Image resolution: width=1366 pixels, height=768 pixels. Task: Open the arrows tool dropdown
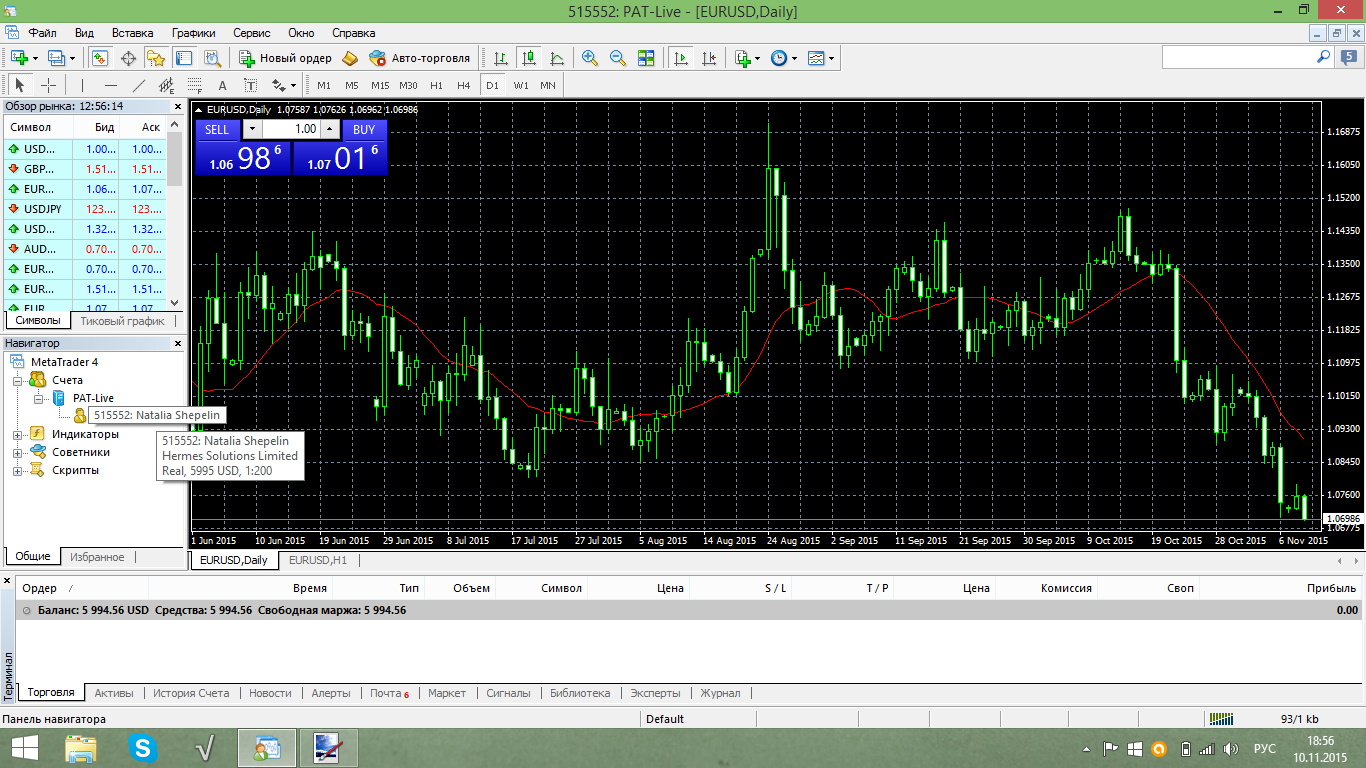click(294, 85)
